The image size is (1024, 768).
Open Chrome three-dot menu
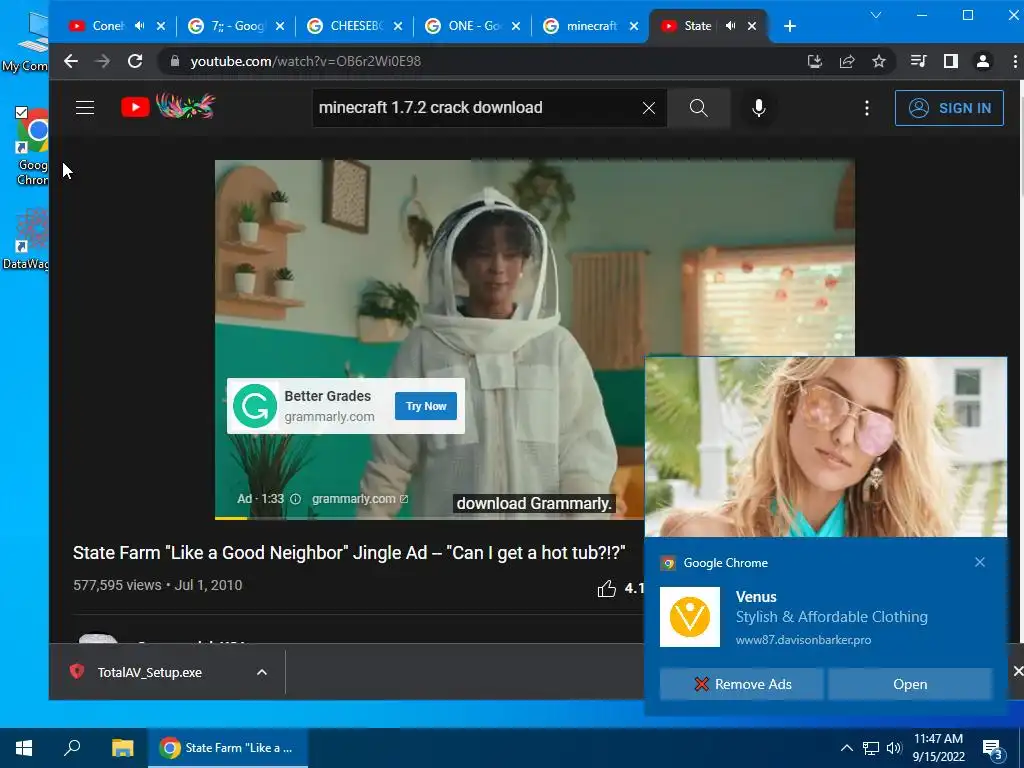[x=1014, y=61]
